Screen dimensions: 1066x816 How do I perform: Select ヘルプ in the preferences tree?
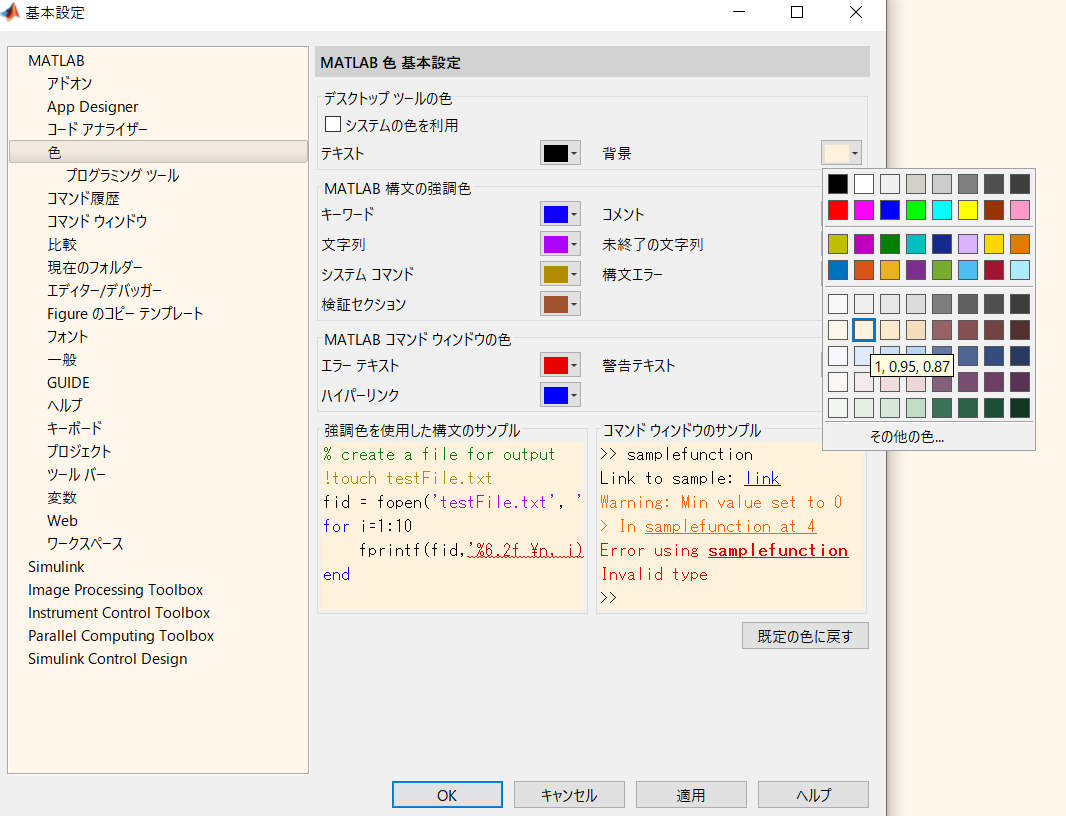coord(65,405)
